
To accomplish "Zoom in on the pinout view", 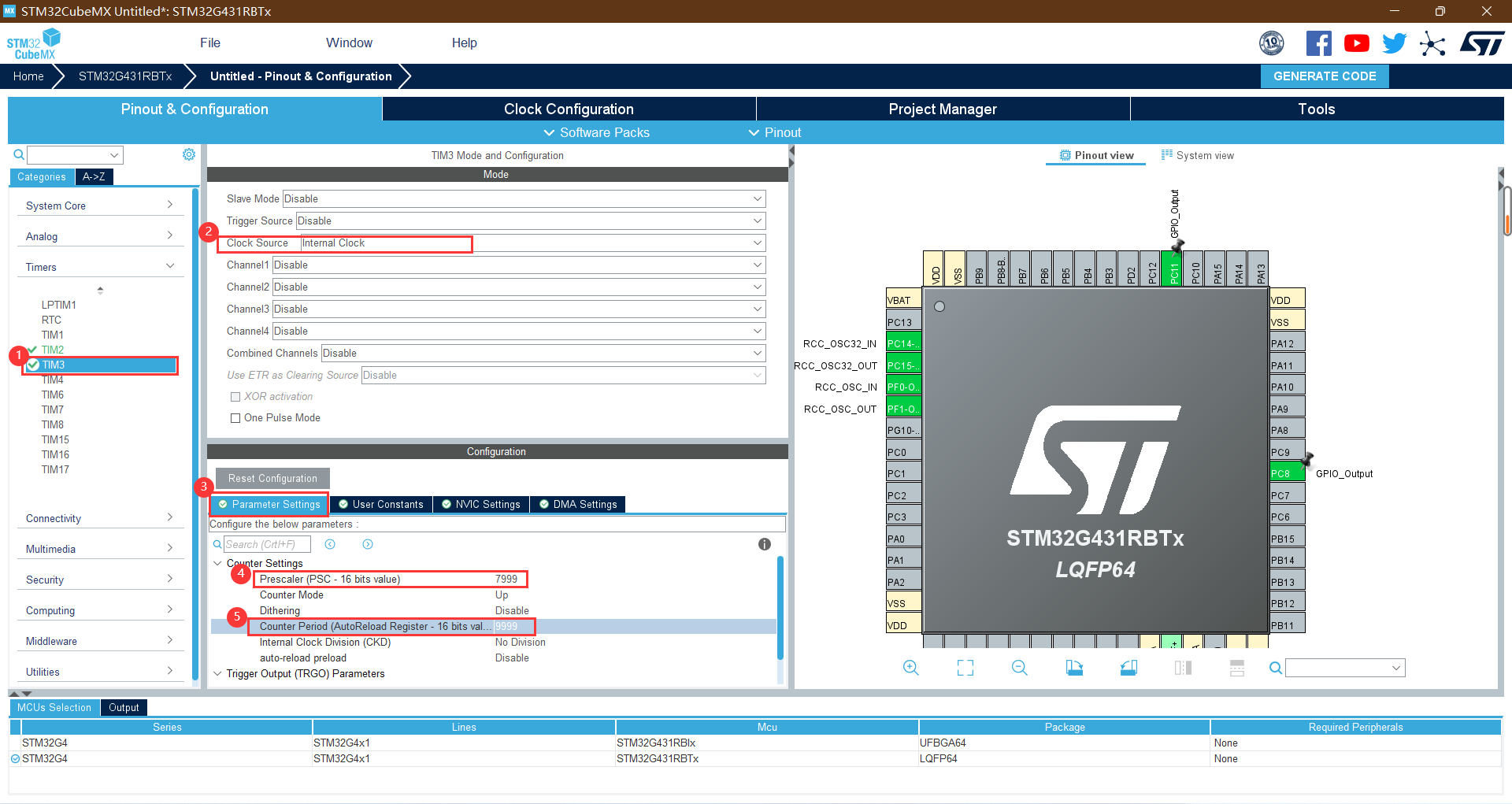I will tap(911, 668).
